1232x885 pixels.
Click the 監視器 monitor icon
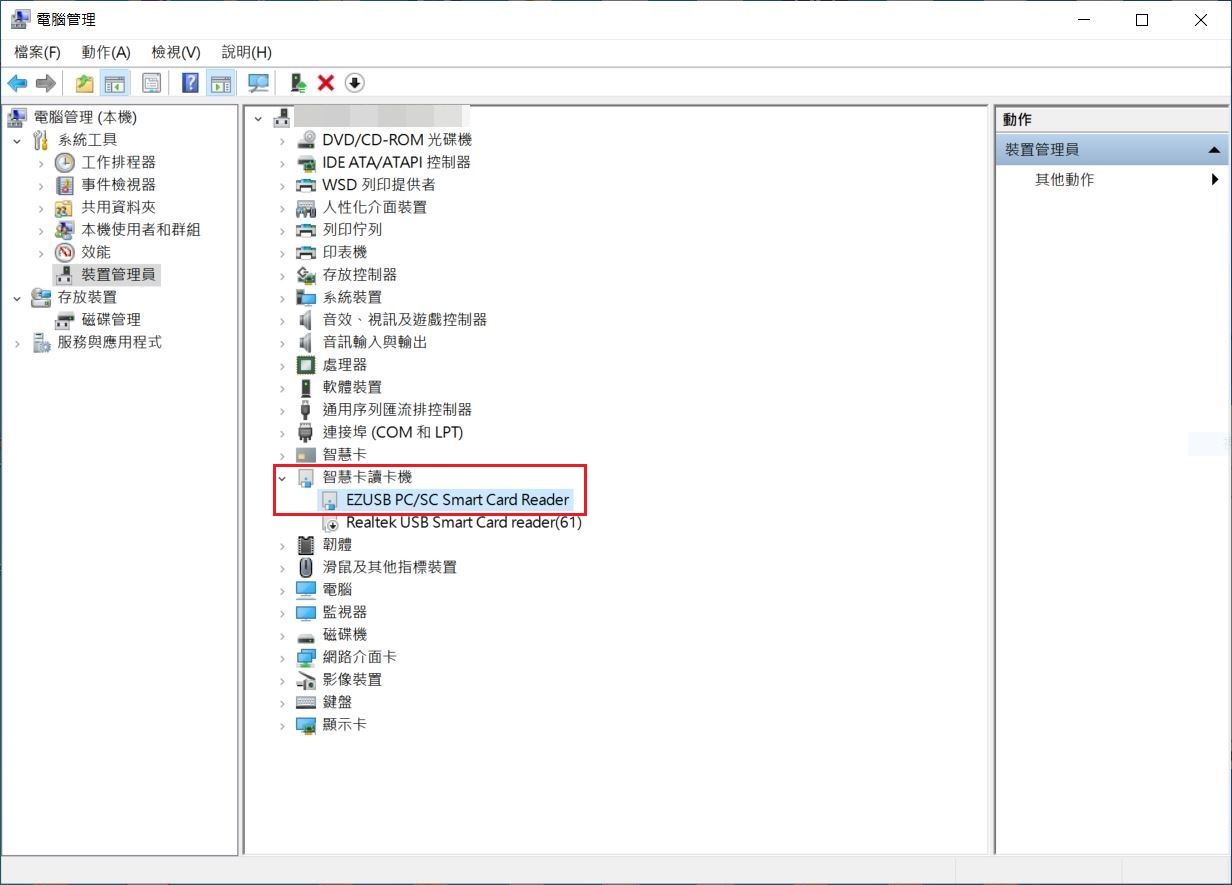coord(306,612)
